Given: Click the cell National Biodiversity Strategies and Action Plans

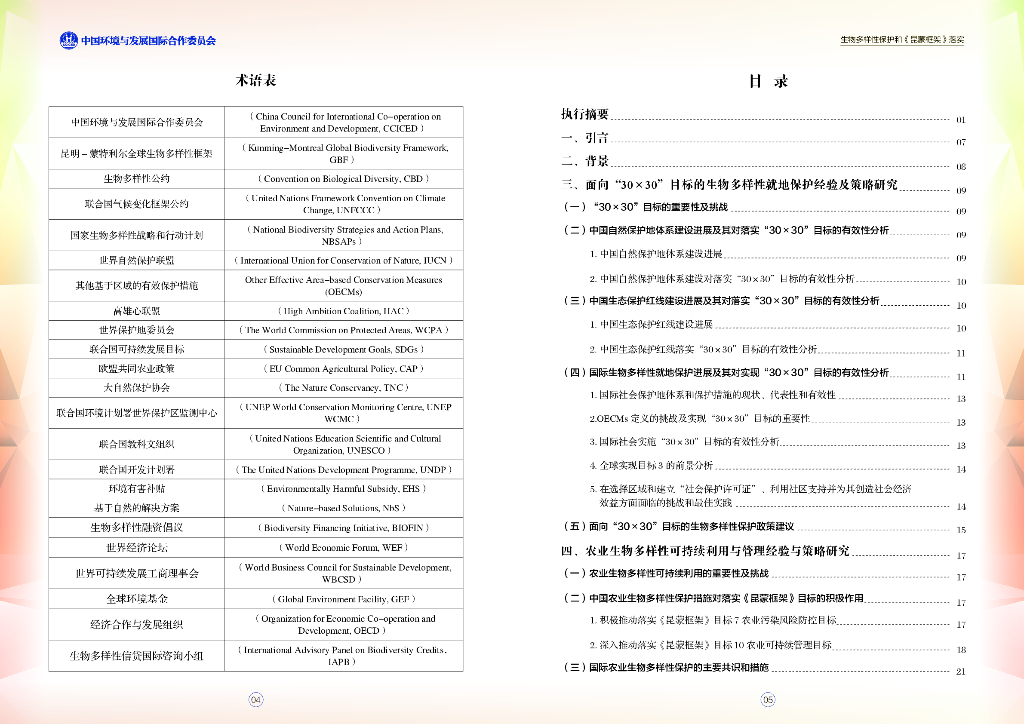Looking at the screenshot, I should coord(344,235).
